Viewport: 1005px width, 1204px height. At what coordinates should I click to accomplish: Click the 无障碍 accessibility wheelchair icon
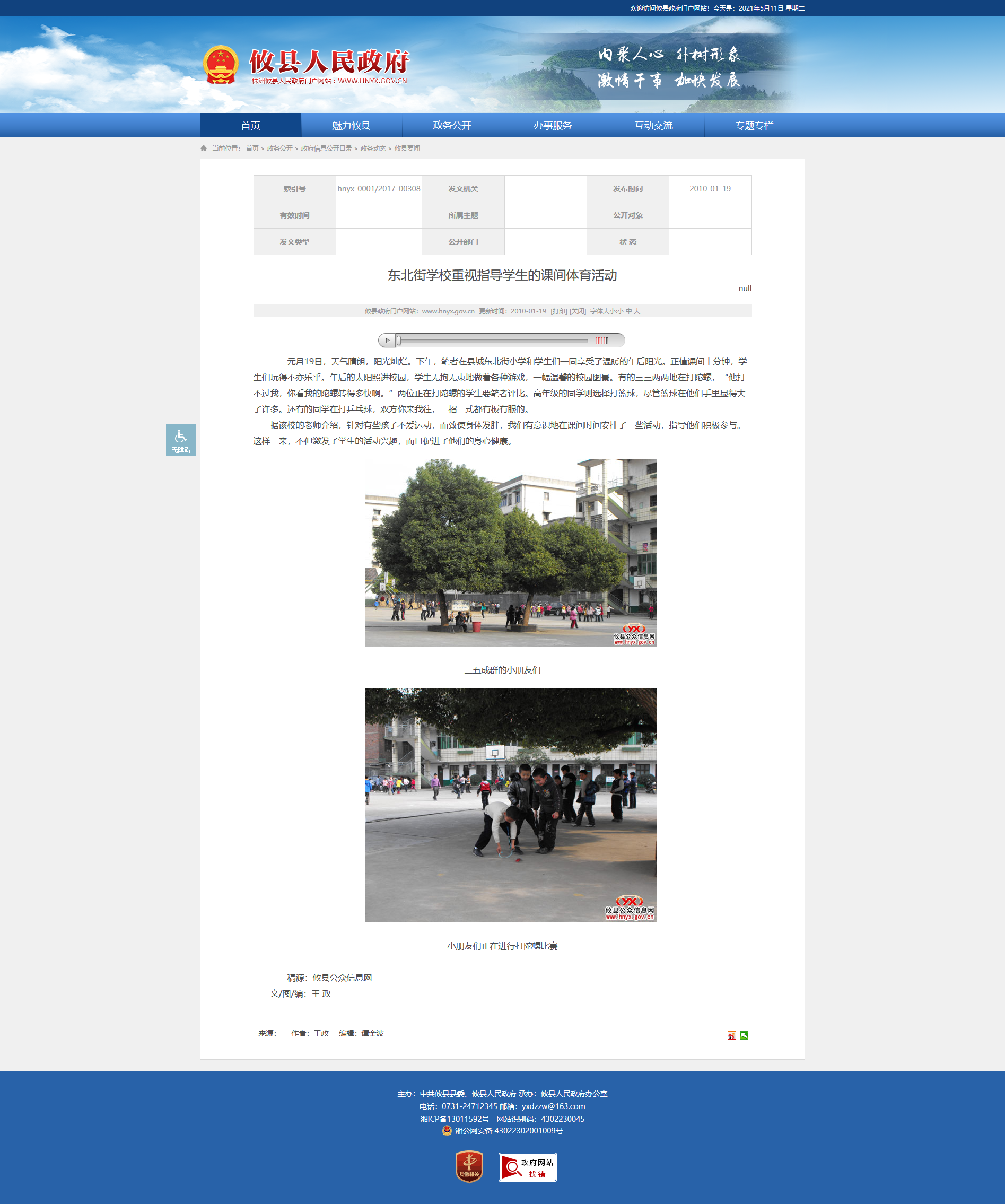[181, 440]
